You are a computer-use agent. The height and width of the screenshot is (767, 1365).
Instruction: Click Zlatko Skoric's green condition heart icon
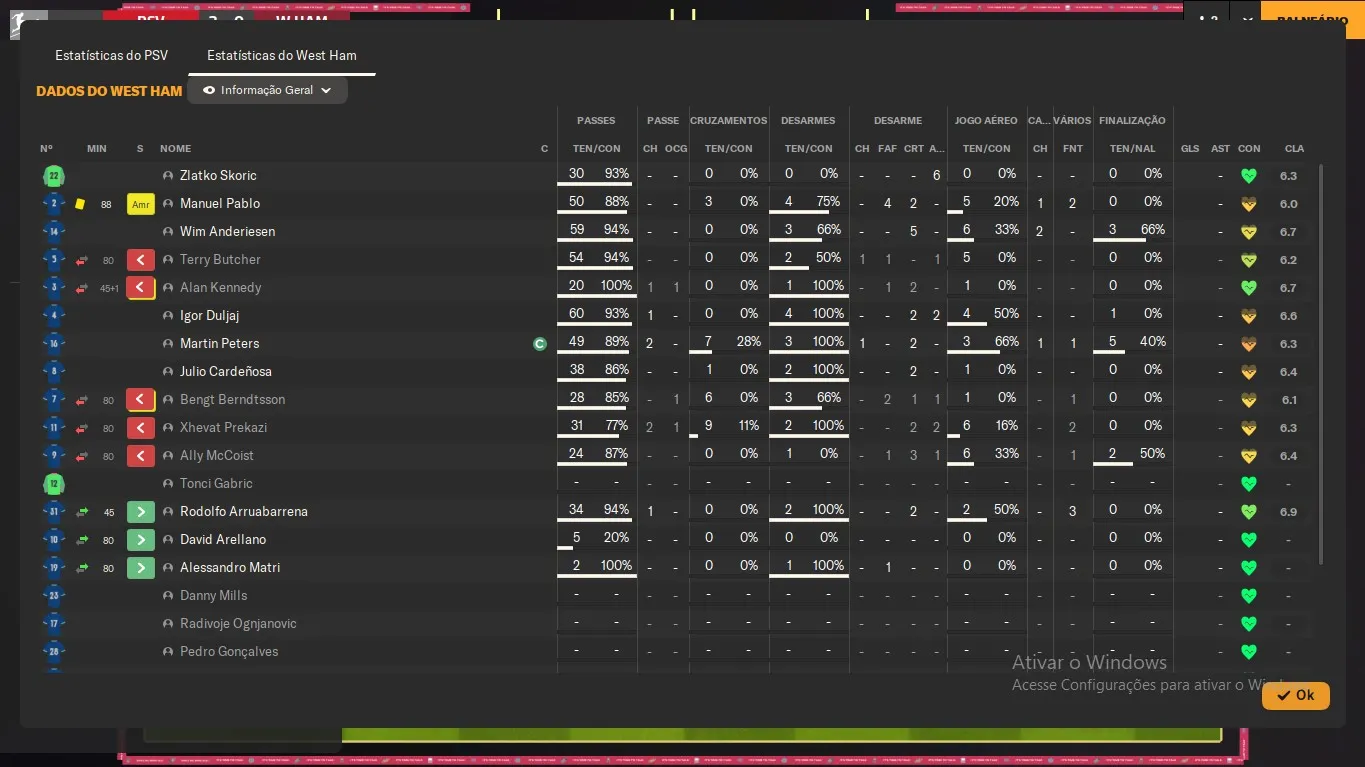pyautogui.click(x=1248, y=176)
